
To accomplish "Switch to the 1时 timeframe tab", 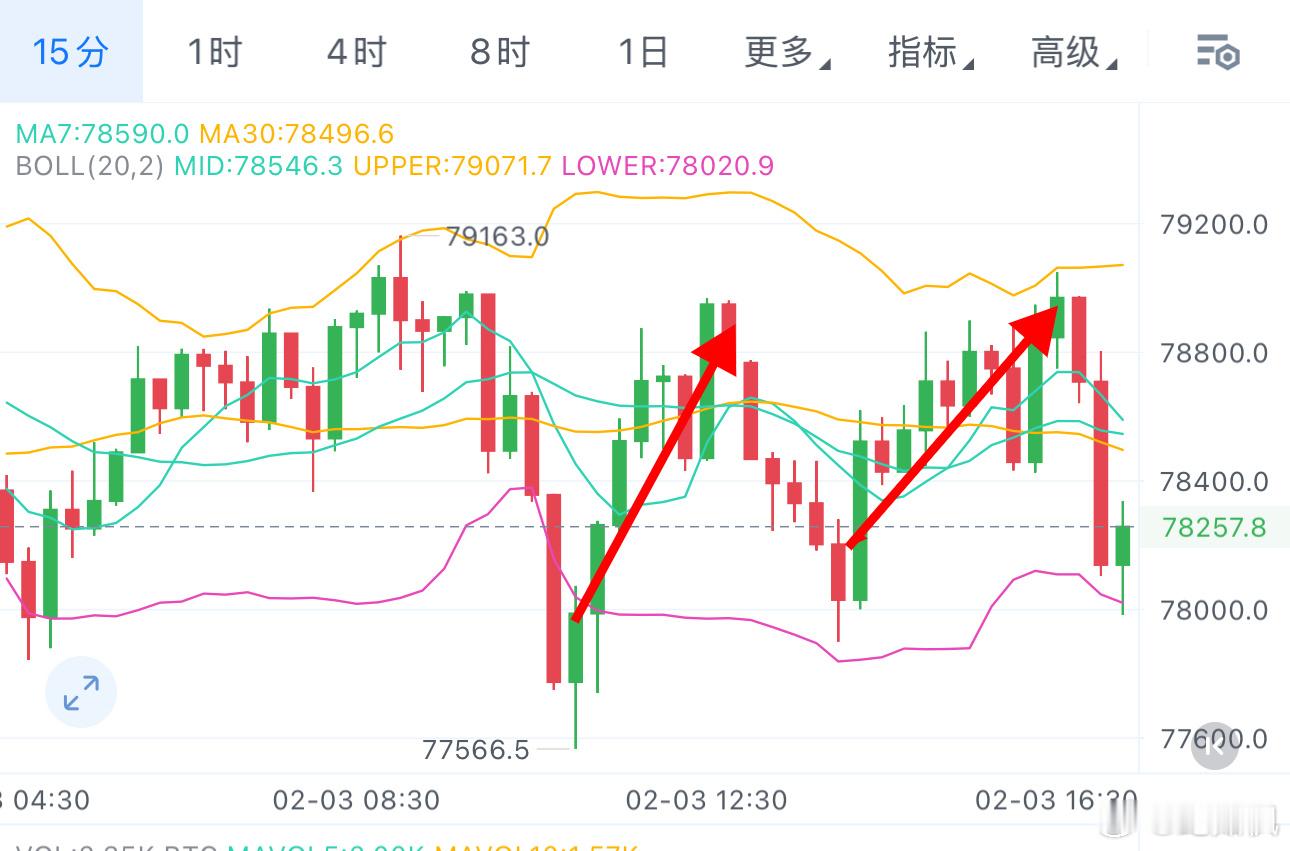I will (x=211, y=53).
